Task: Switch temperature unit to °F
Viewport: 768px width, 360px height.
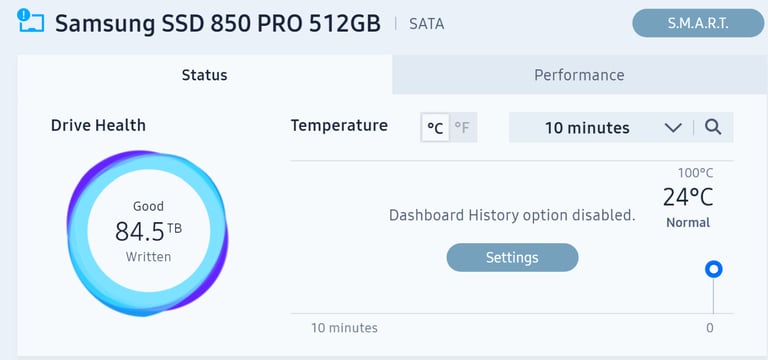Action: pos(462,128)
